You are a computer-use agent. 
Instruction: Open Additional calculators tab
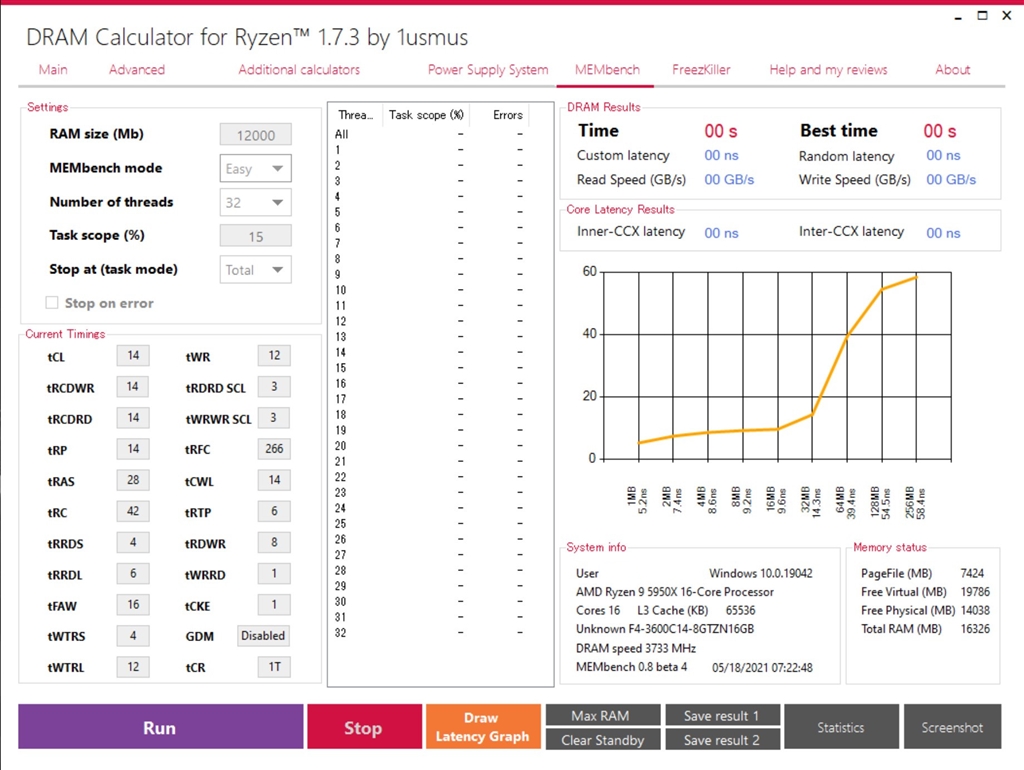(298, 70)
